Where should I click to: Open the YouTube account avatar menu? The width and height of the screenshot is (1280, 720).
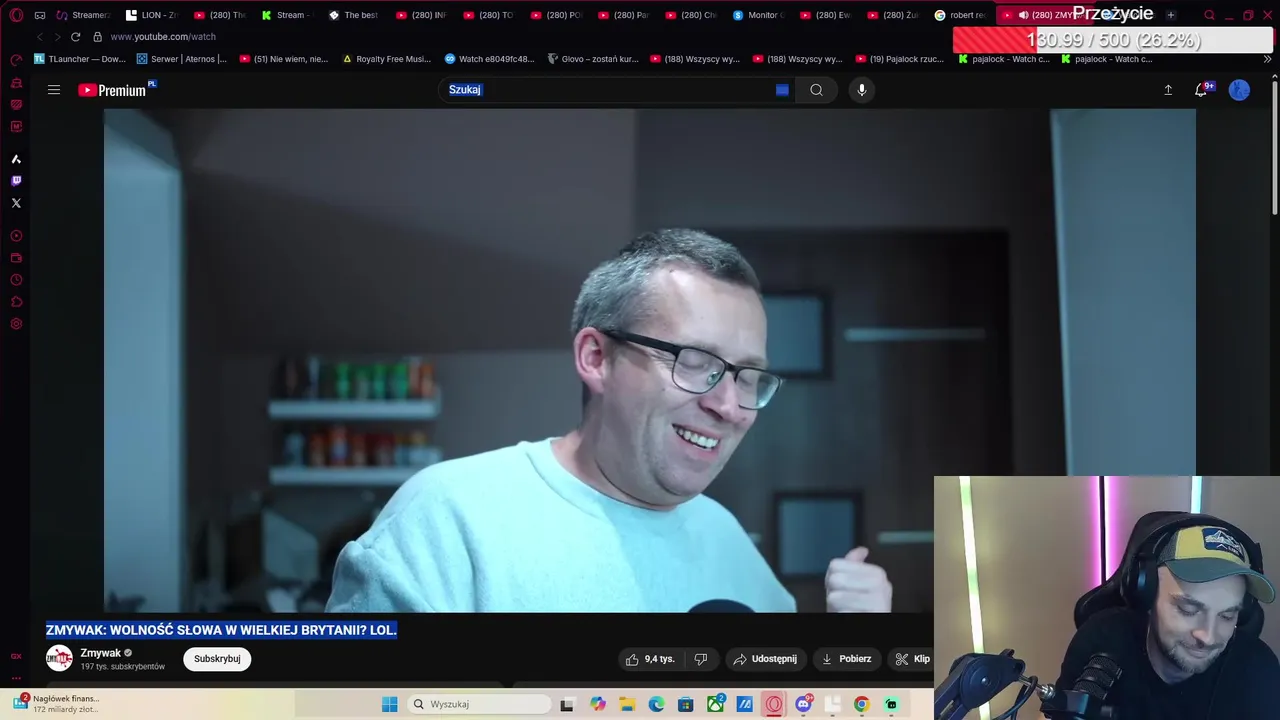click(x=1239, y=90)
